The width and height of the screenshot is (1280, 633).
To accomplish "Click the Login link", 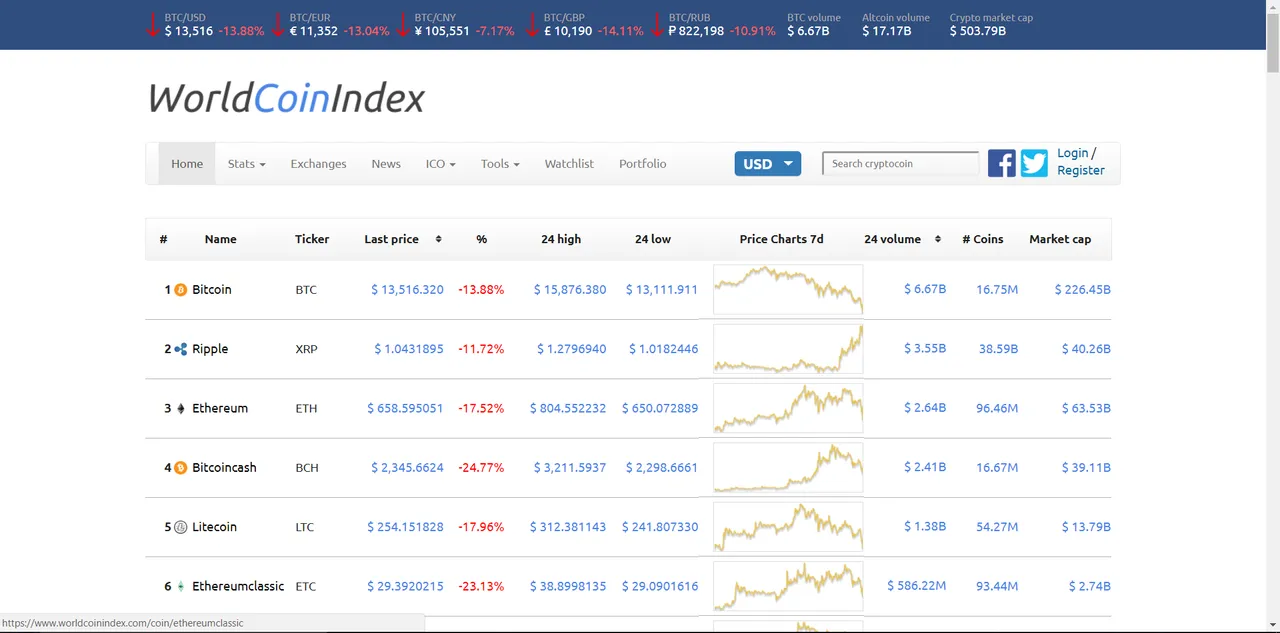I will 1072,153.
